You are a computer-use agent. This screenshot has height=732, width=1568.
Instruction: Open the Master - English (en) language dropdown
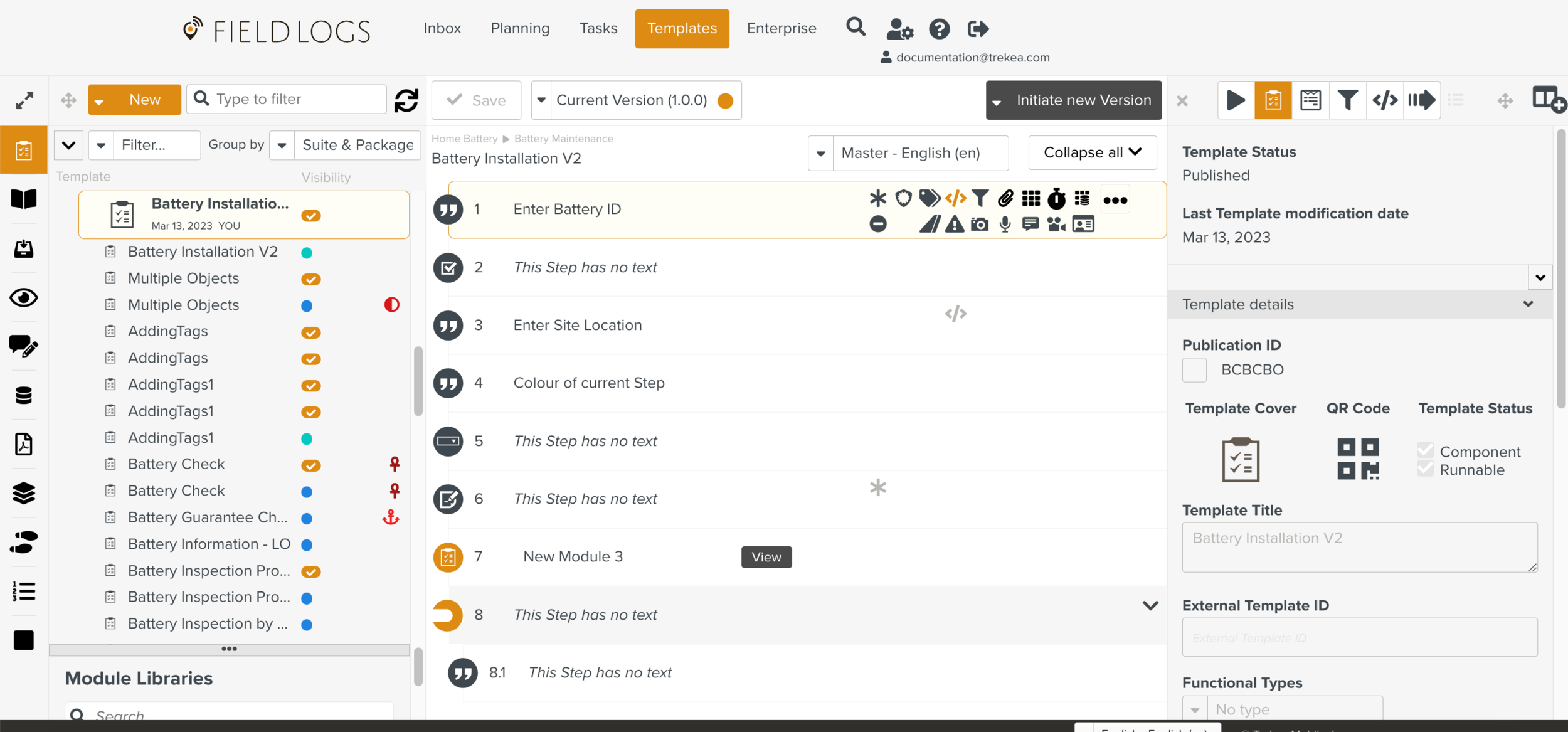click(x=909, y=153)
